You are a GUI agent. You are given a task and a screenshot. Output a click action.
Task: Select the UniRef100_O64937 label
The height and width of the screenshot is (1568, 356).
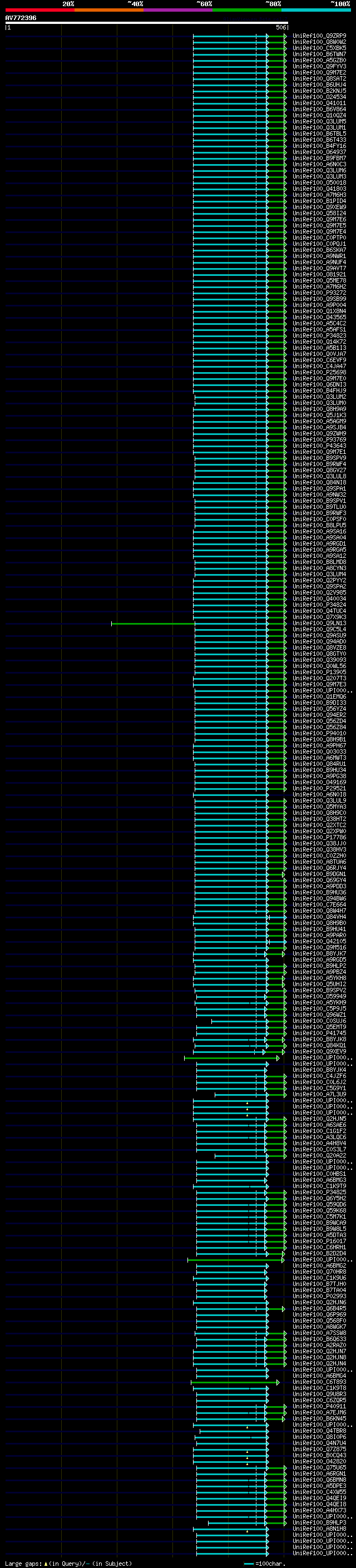pyautogui.click(x=319, y=152)
